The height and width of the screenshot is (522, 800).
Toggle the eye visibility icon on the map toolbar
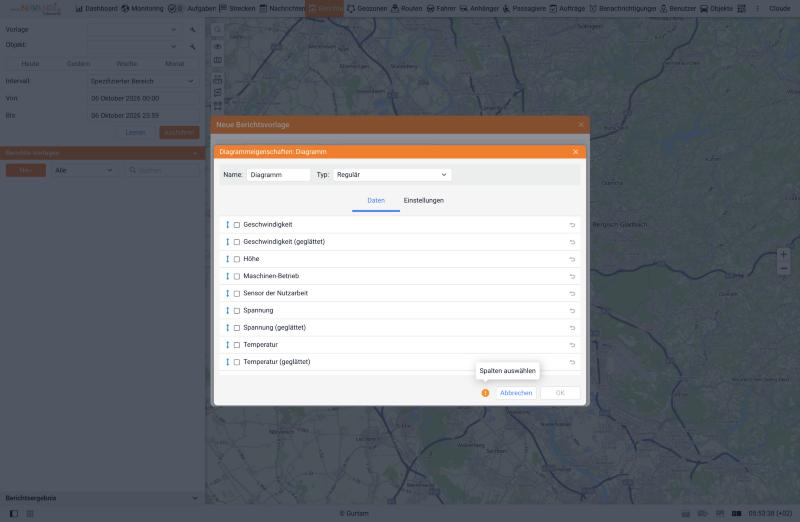coord(218,46)
